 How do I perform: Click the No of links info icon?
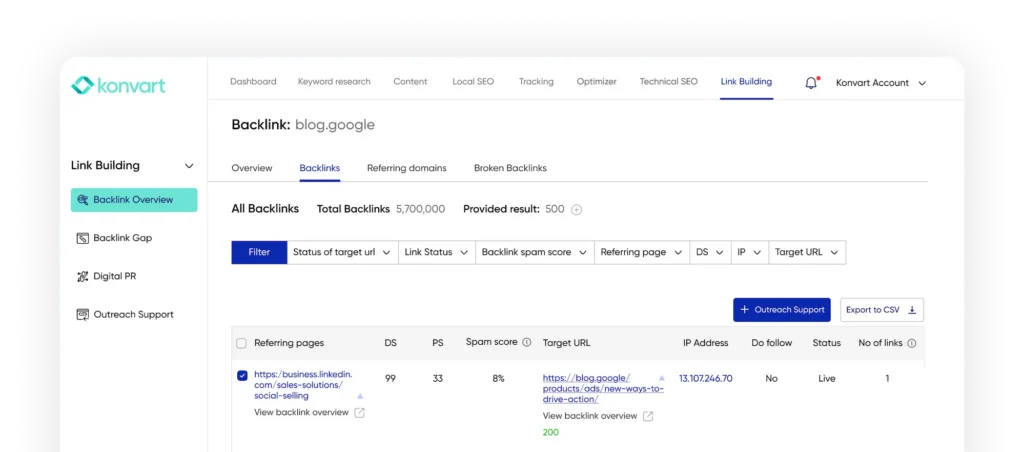pos(912,343)
